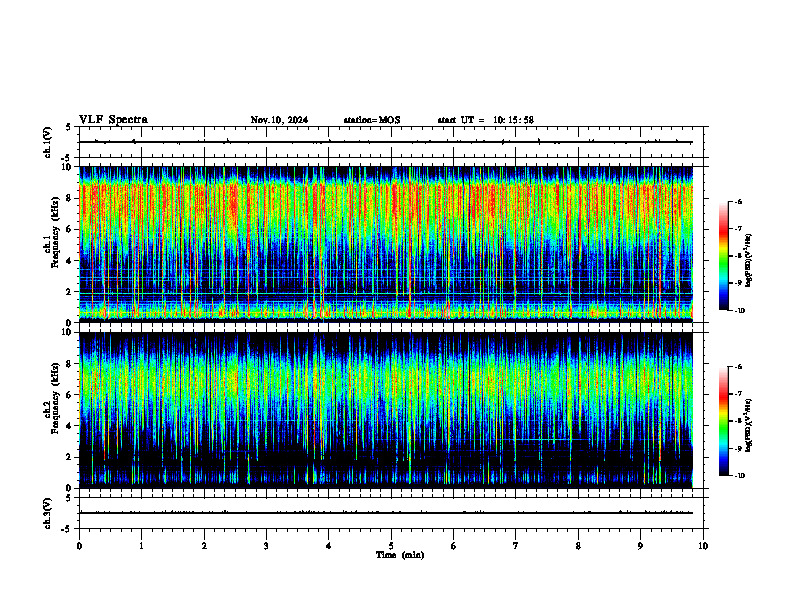Click time-axis tick label "1"

141,546
